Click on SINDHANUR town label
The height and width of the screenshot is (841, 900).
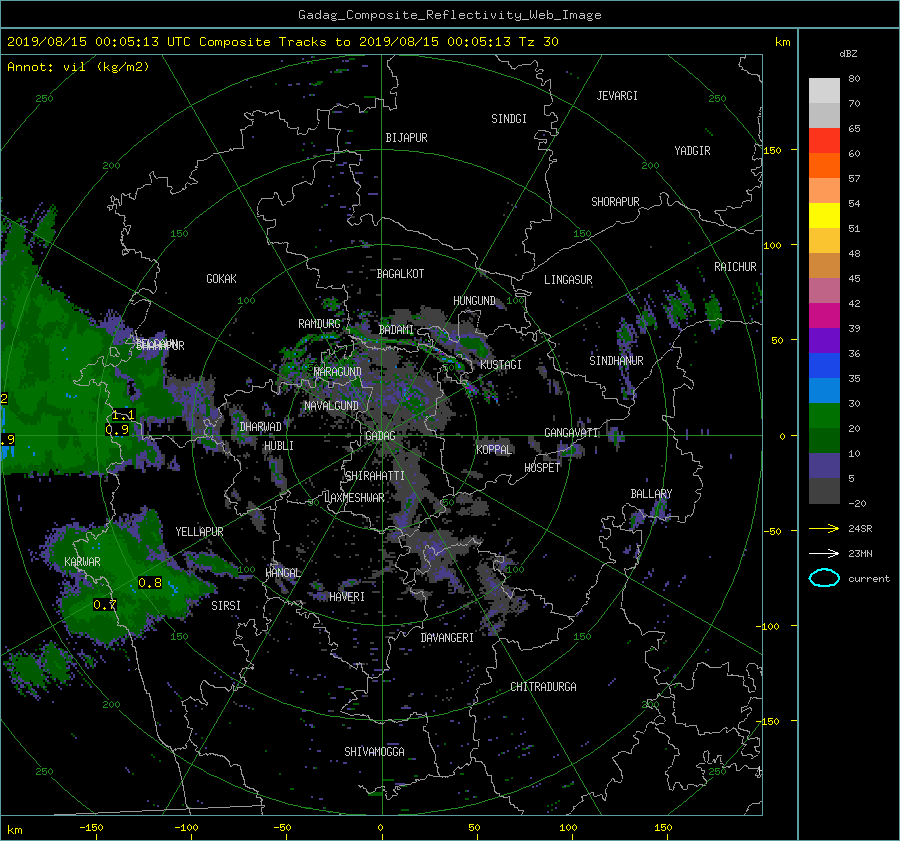tap(616, 361)
